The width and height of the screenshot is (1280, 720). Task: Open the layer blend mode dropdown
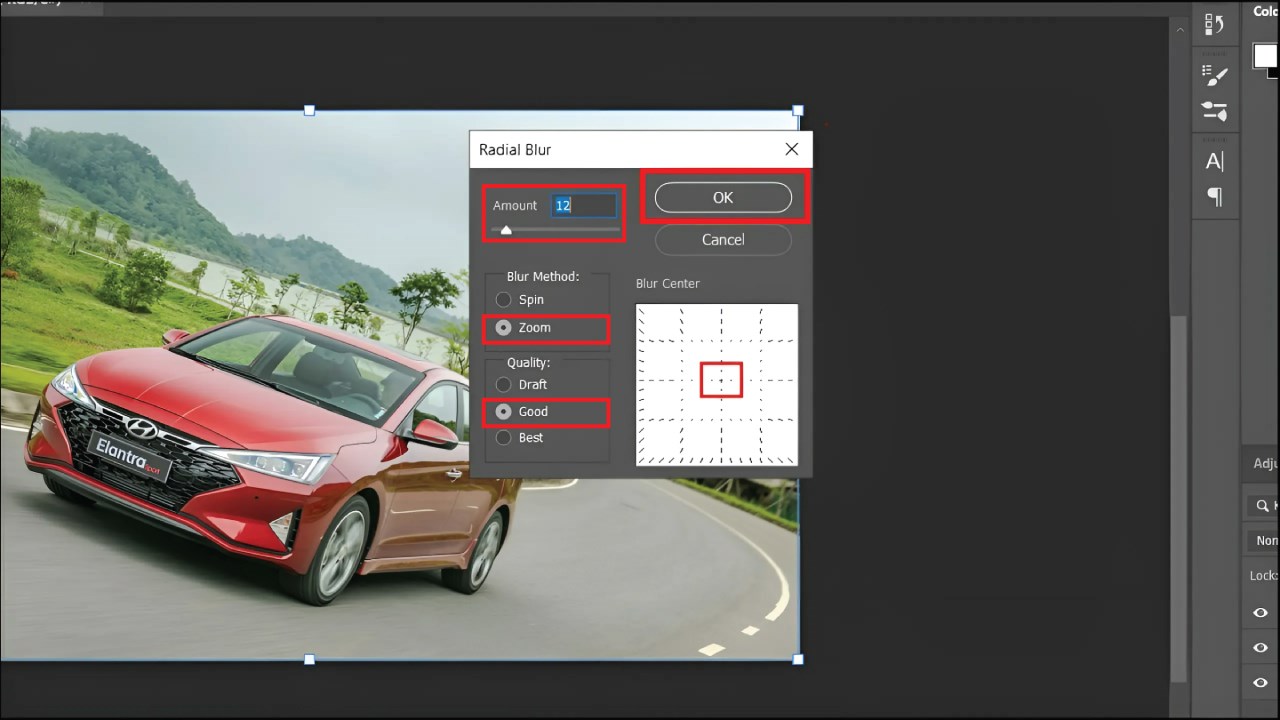1264,539
